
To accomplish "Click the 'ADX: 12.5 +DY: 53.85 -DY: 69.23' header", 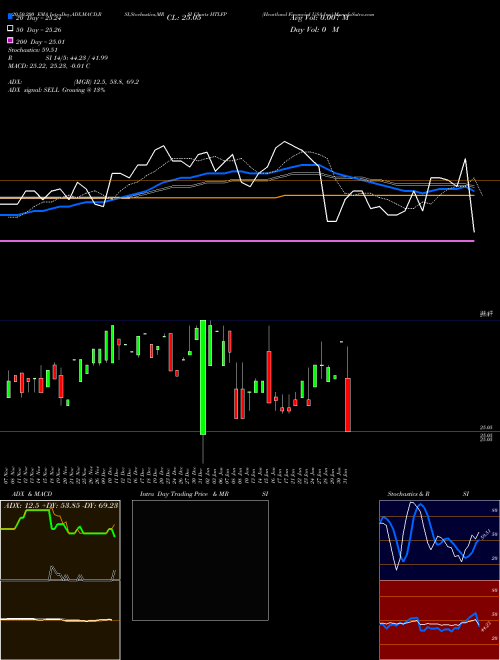I will [x=61, y=505].
